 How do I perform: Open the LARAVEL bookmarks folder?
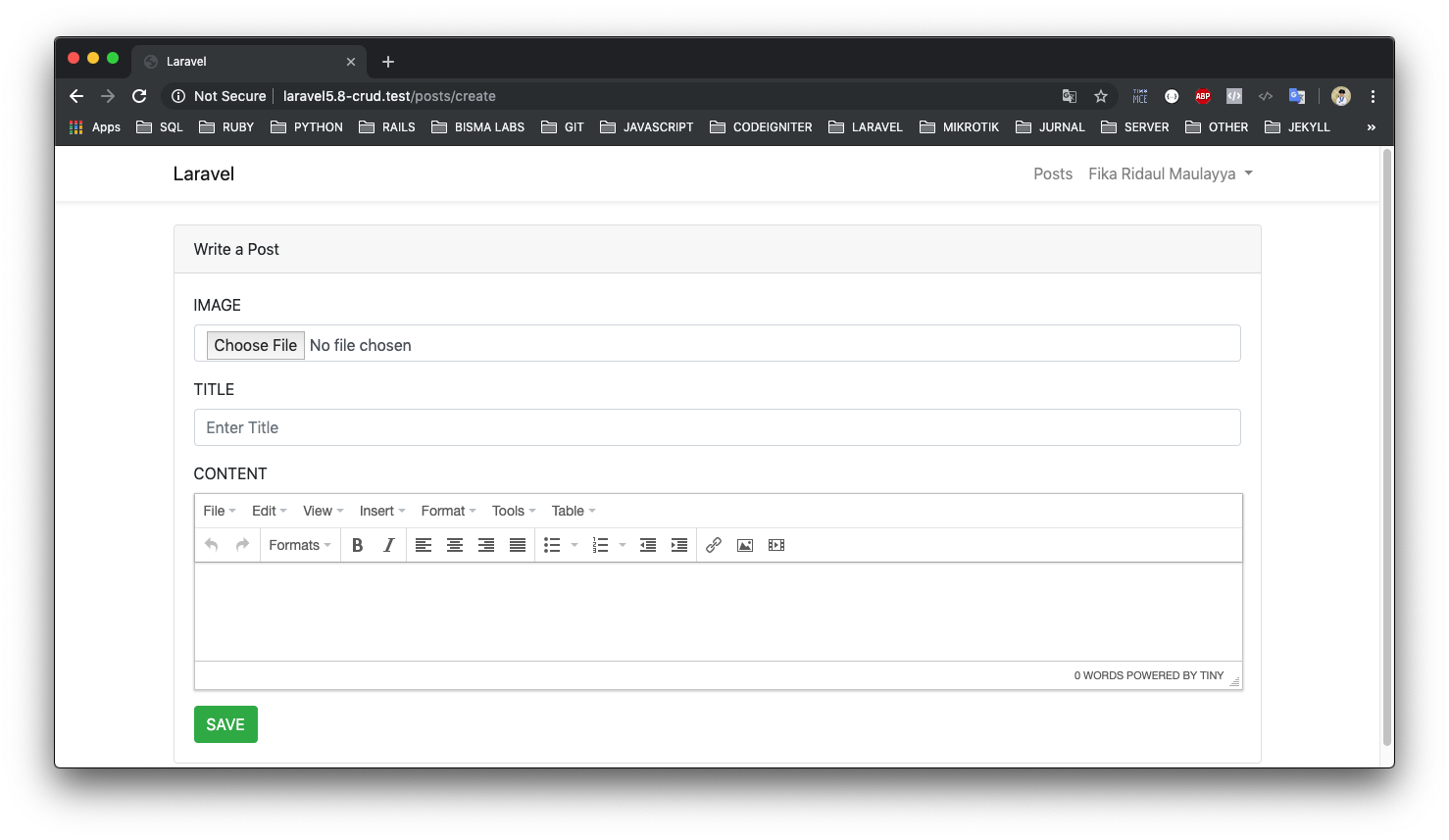coord(866,127)
